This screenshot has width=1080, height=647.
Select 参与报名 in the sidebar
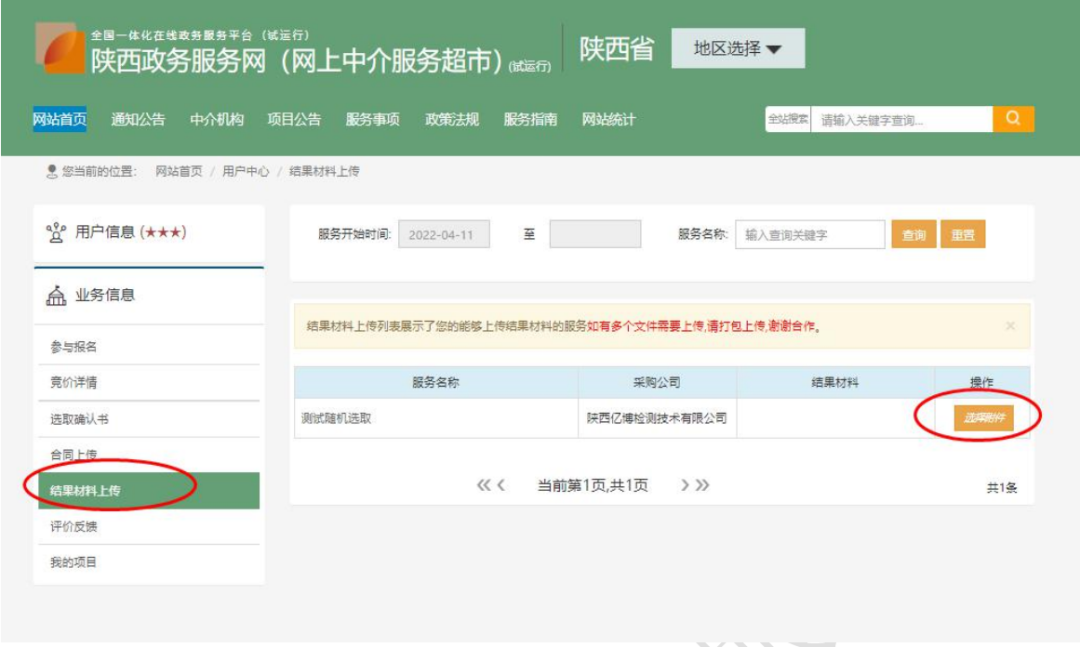[149, 347]
